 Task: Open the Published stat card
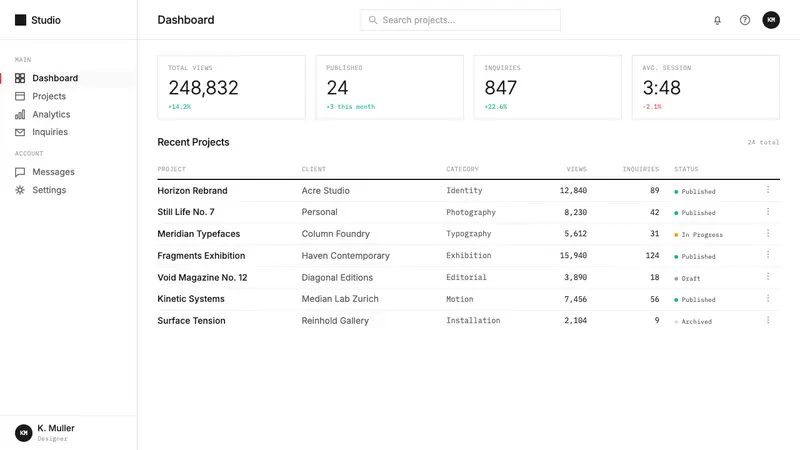tap(390, 87)
